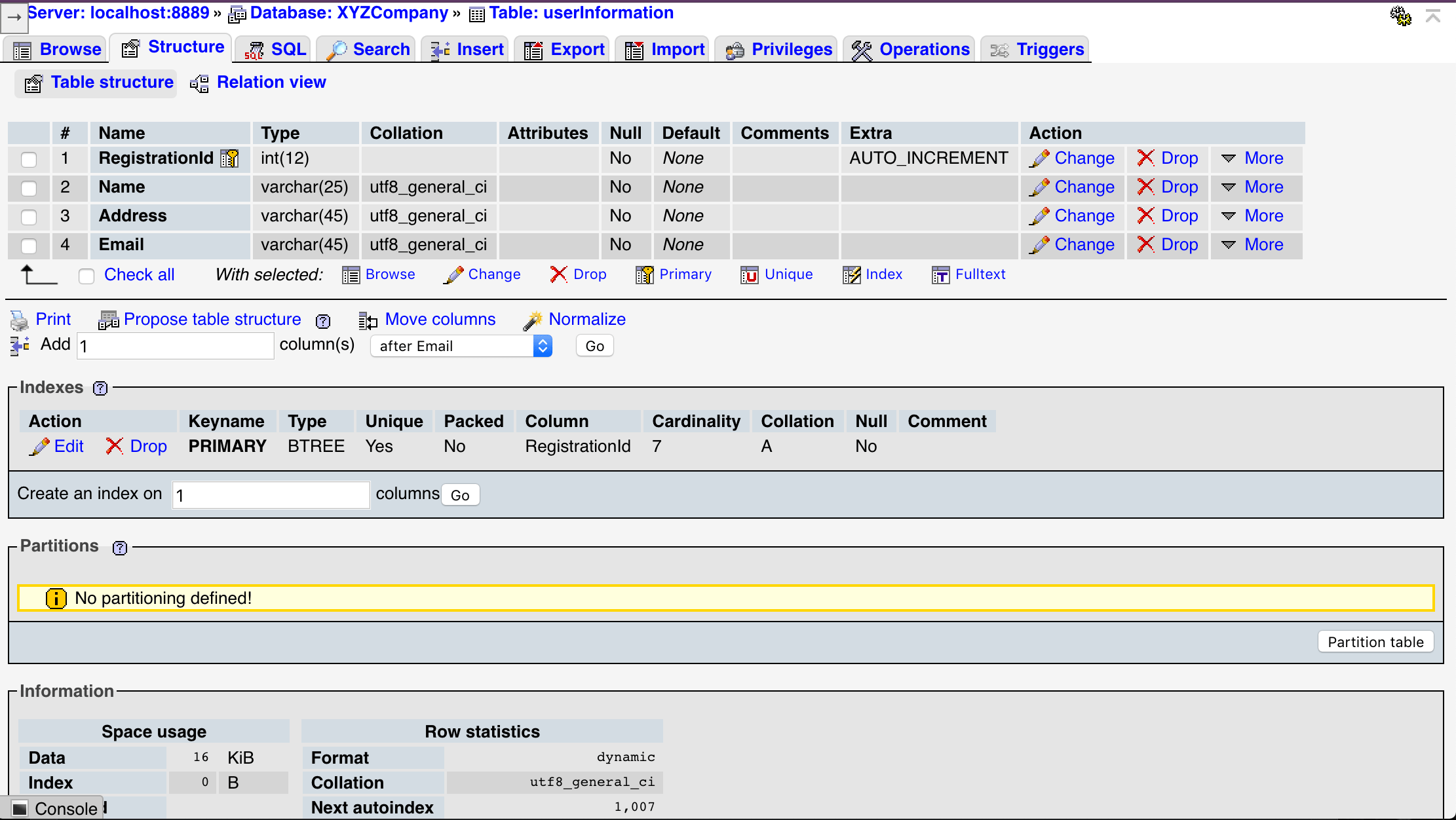Open the Normalize tool icon

[532, 320]
